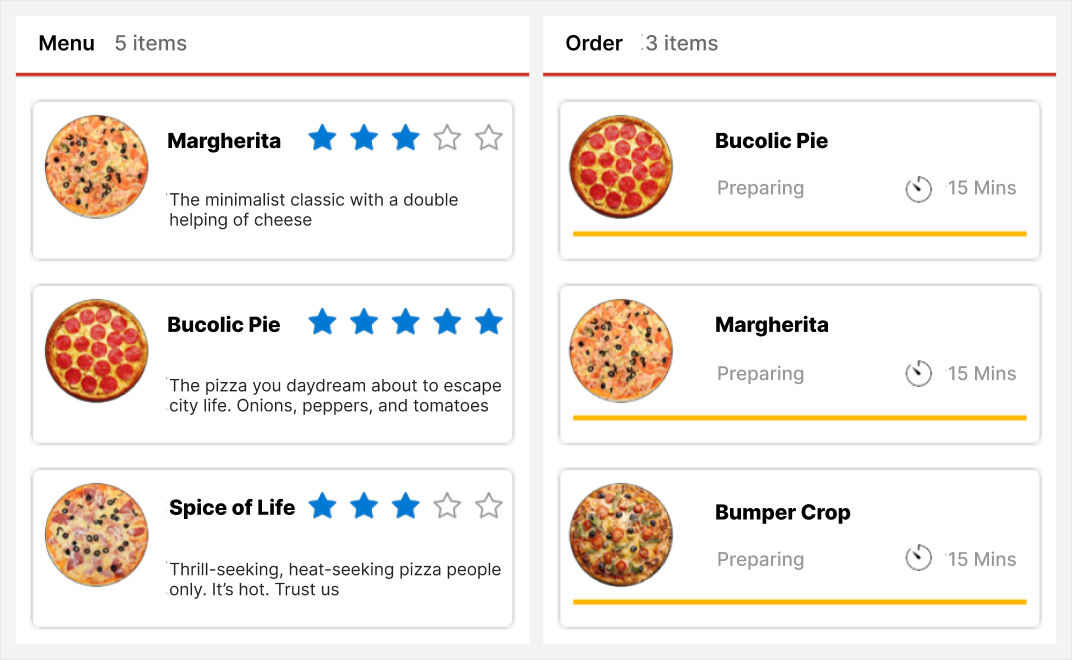Click the Bumper Crop order progress bar
Screen dimensions: 1072x660
[x=799, y=602]
